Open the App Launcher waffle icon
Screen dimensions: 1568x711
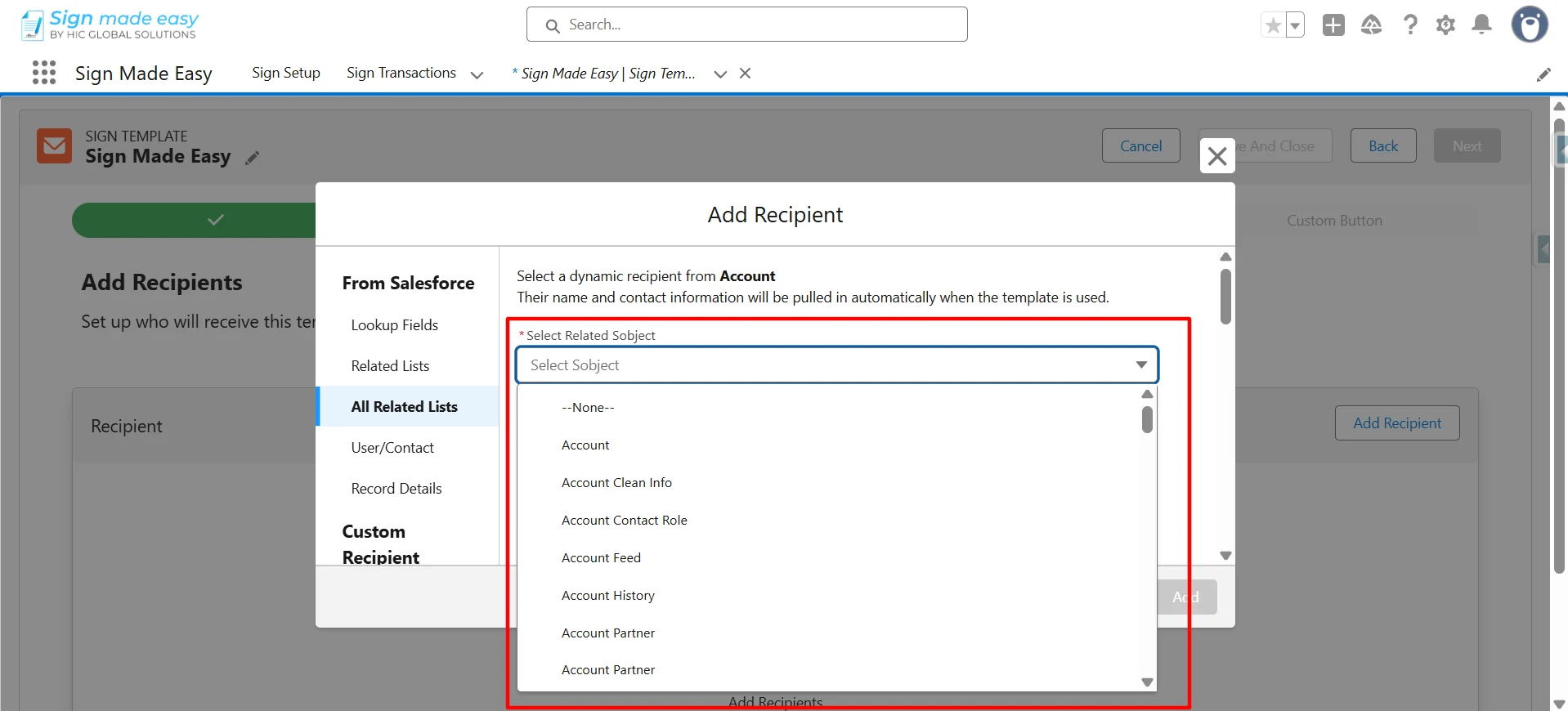click(44, 73)
